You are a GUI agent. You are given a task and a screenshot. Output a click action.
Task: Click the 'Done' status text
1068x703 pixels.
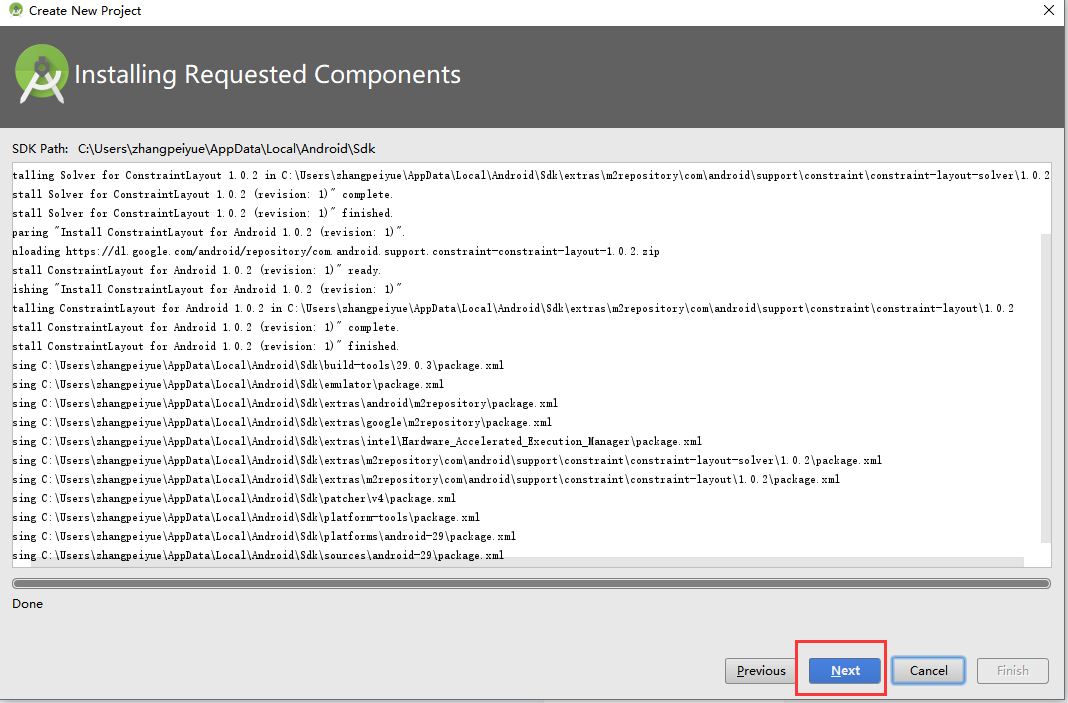(x=27, y=604)
